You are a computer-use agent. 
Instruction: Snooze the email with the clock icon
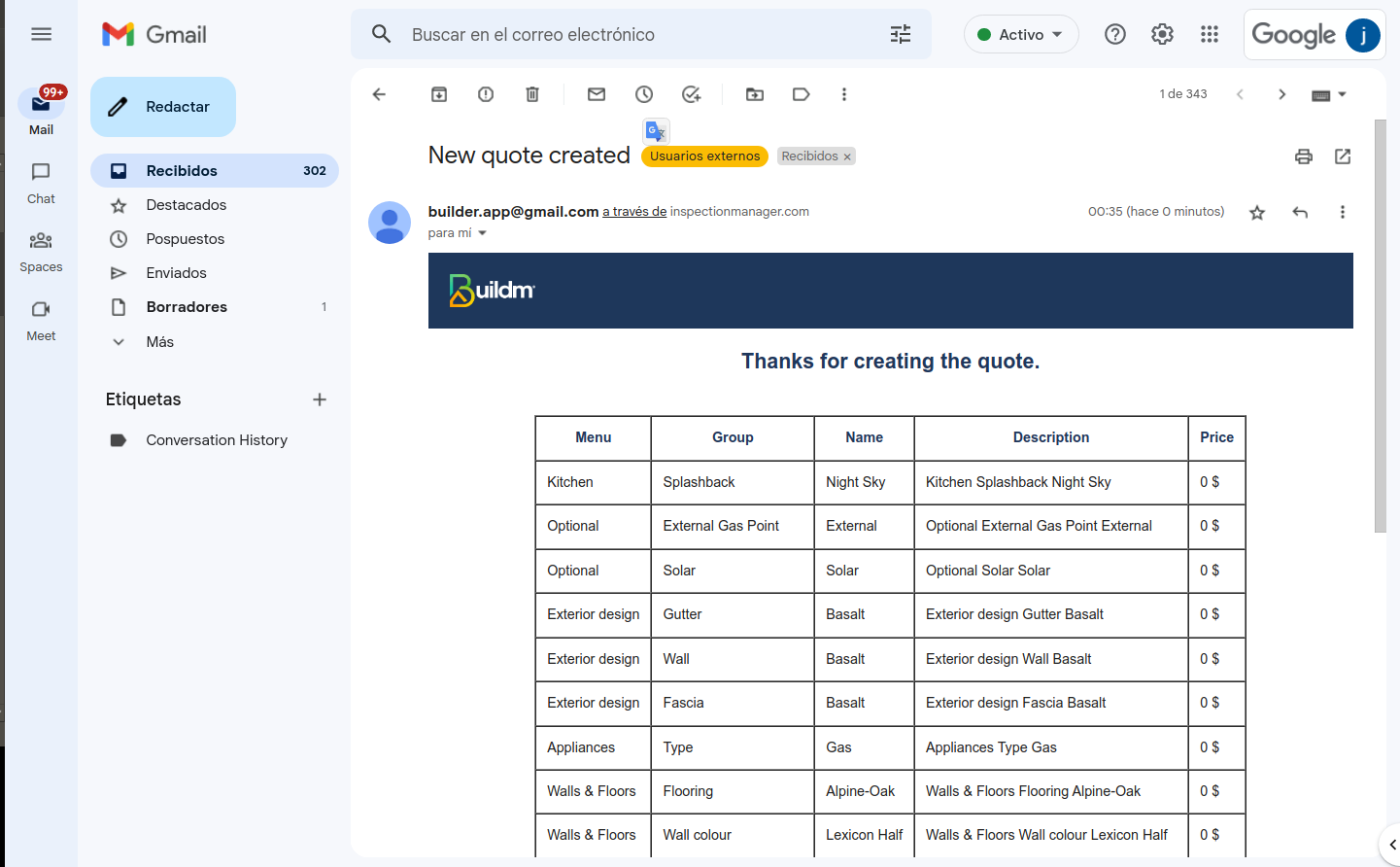[x=644, y=94]
